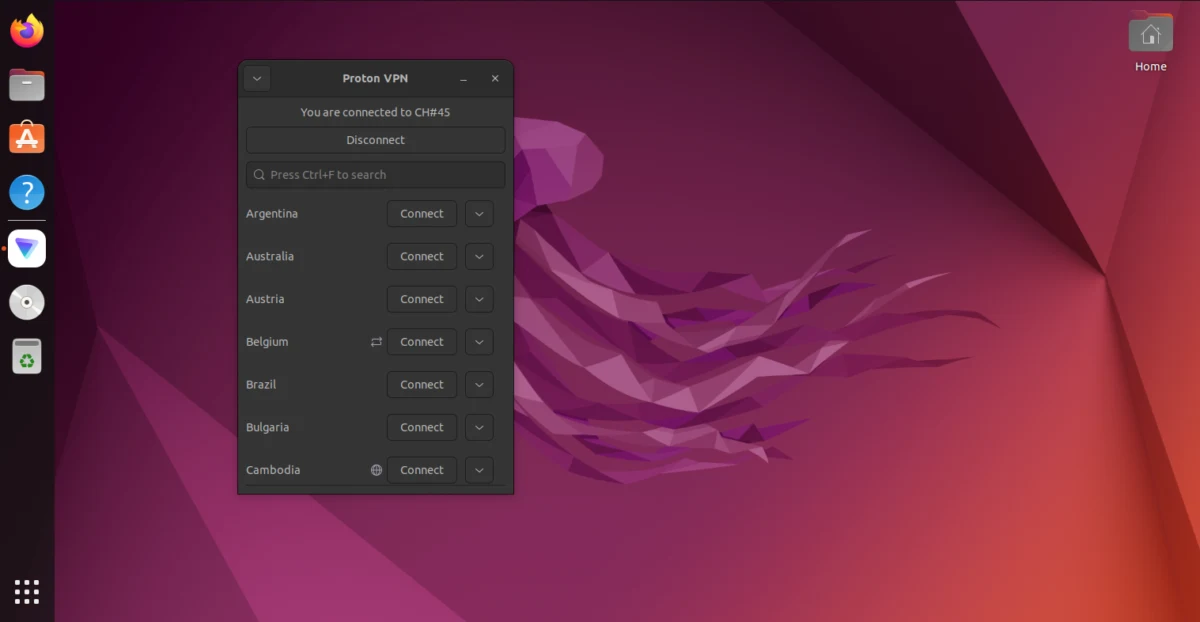The height and width of the screenshot is (622, 1200).
Task: Expand the Argentina server list
Action: pos(479,214)
